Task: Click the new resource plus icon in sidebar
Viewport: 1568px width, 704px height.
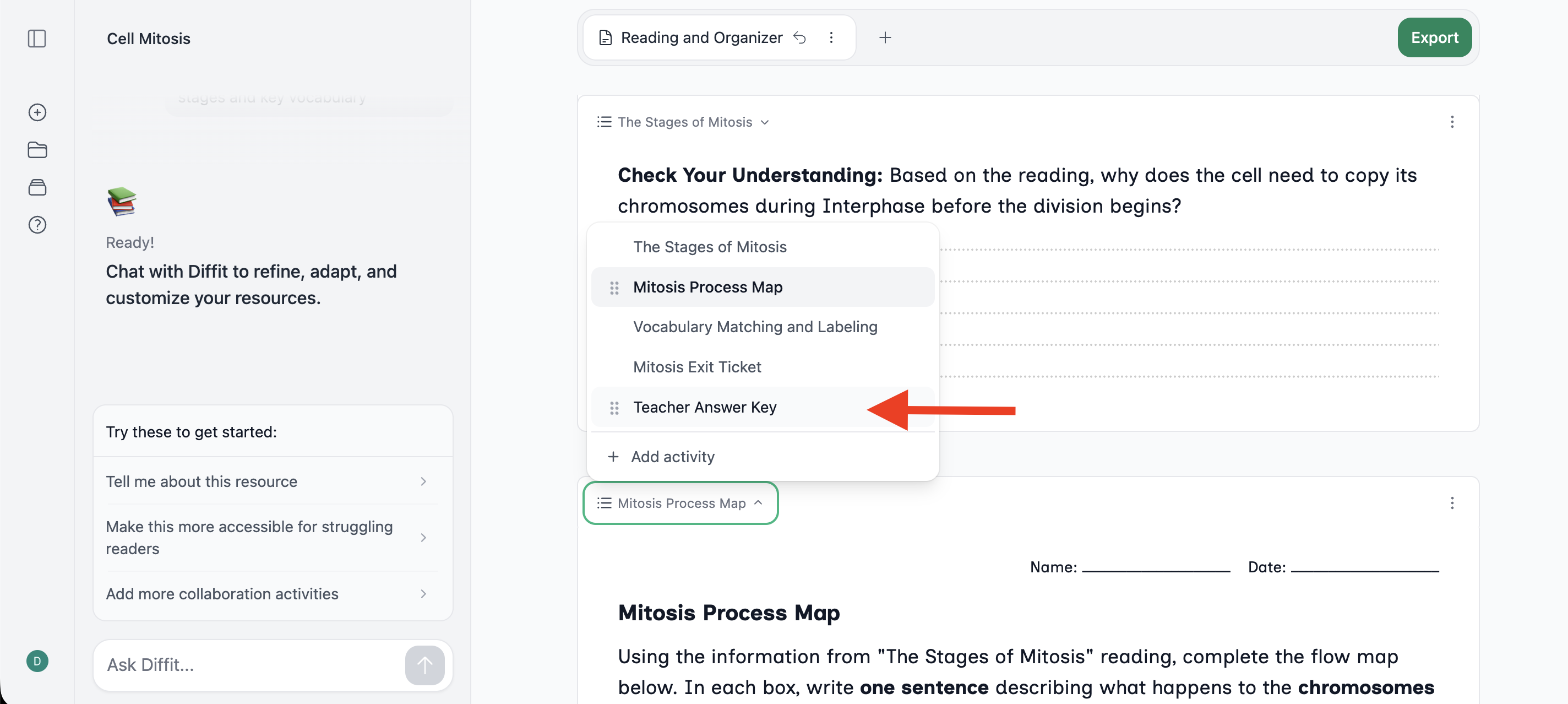Action: coord(37,112)
